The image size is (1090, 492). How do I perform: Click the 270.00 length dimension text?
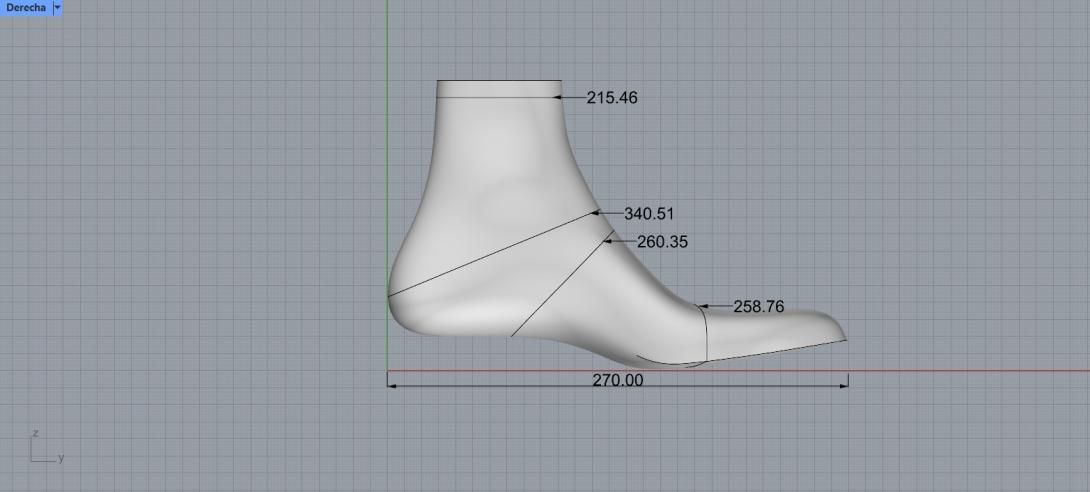[618, 381]
